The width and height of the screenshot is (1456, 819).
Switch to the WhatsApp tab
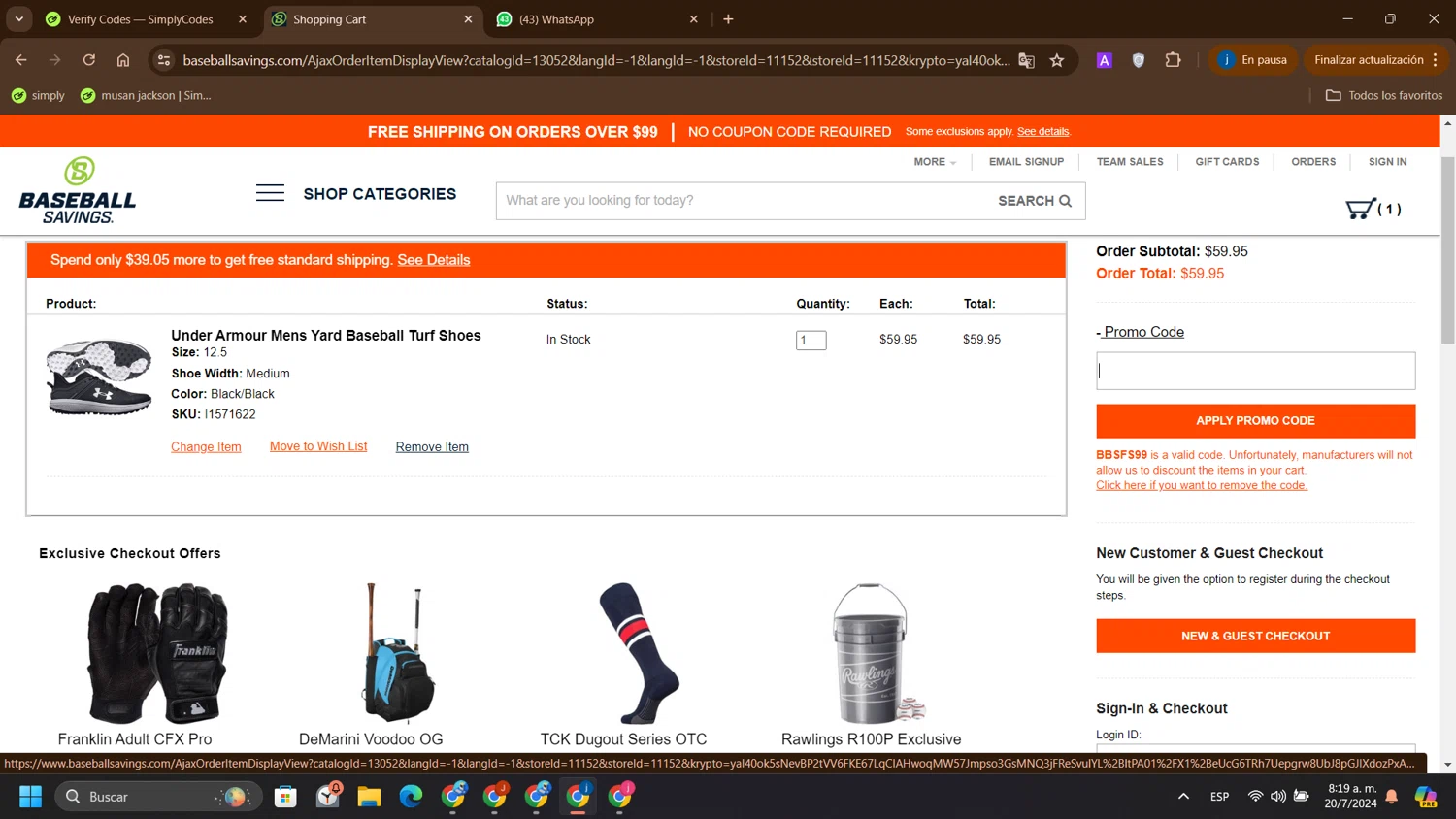[555, 19]
